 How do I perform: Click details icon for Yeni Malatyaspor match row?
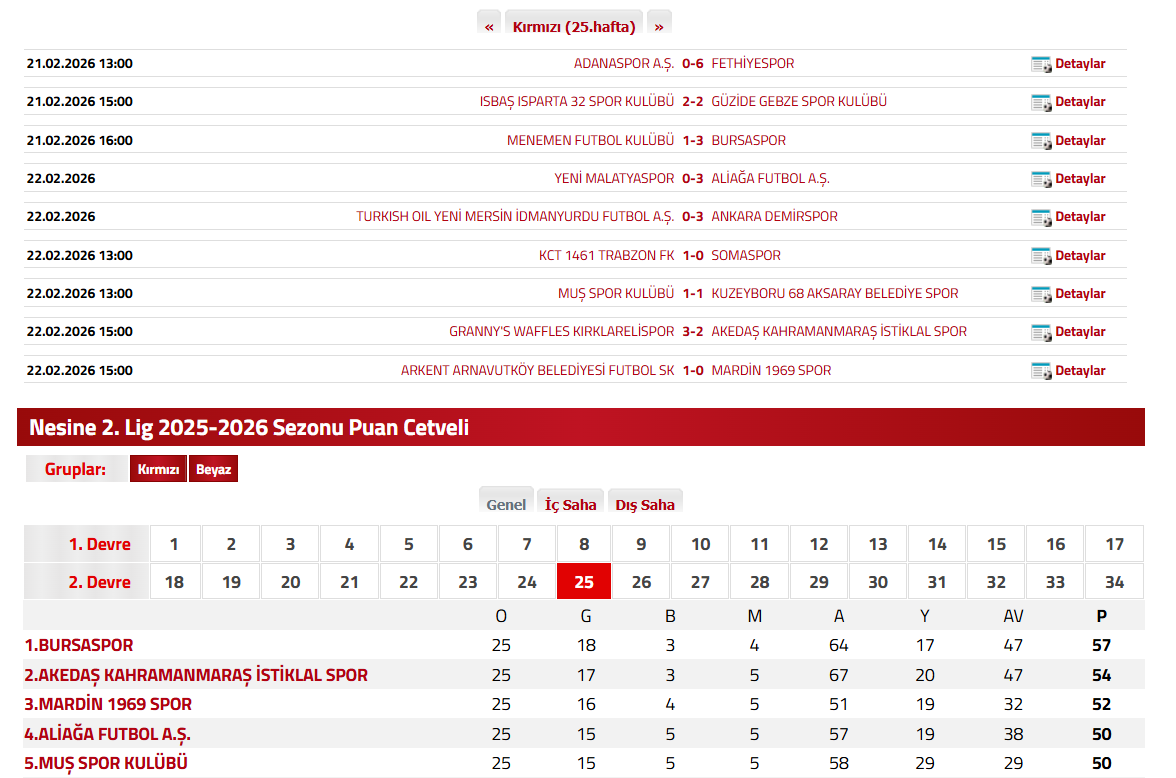1040,179
